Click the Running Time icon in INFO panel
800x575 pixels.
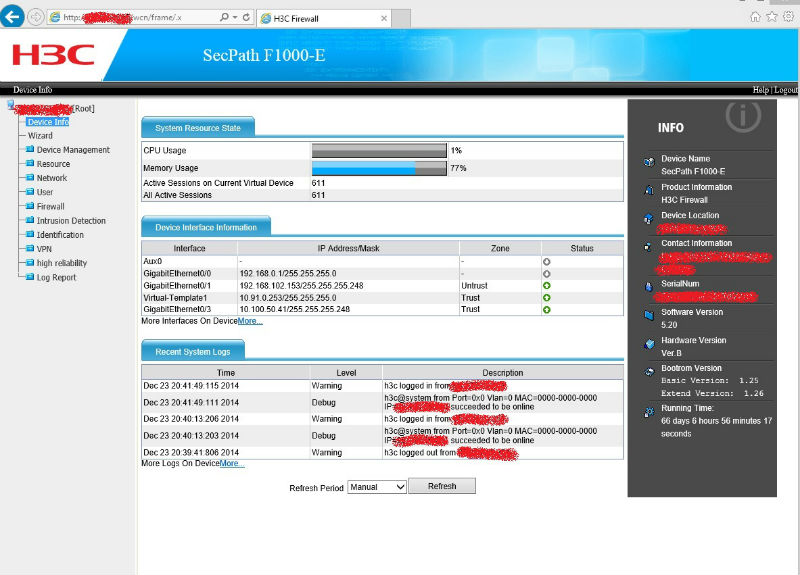[x=649, y=412]
